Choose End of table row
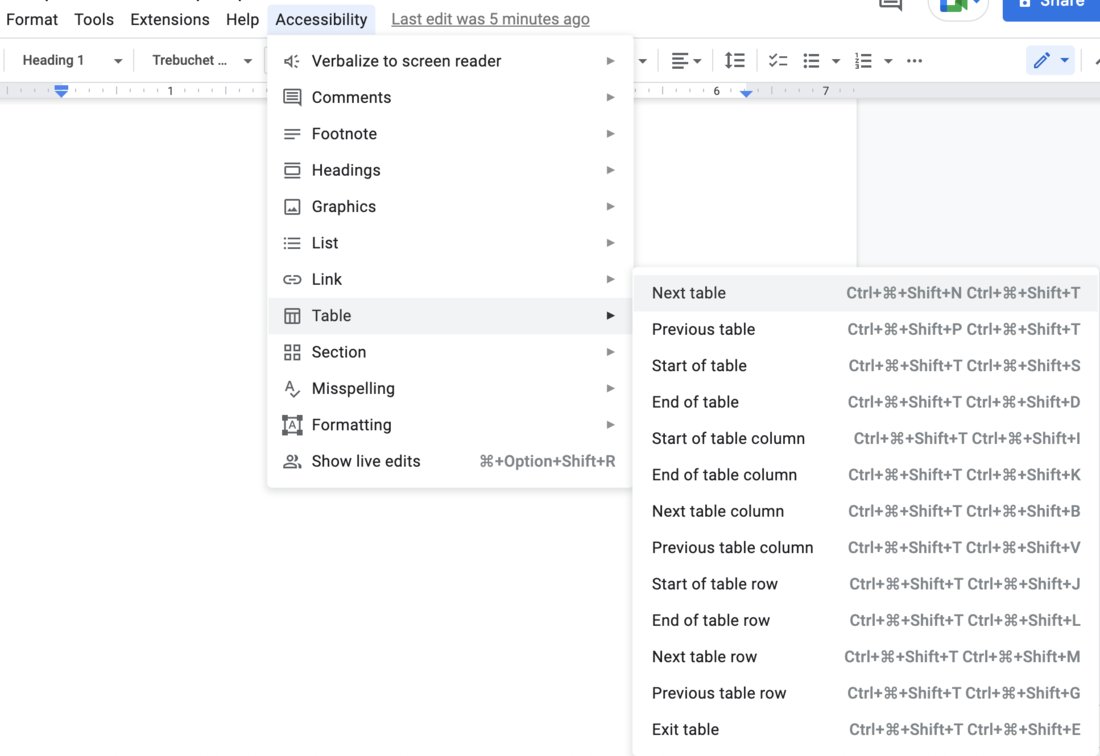 point(865,621)
